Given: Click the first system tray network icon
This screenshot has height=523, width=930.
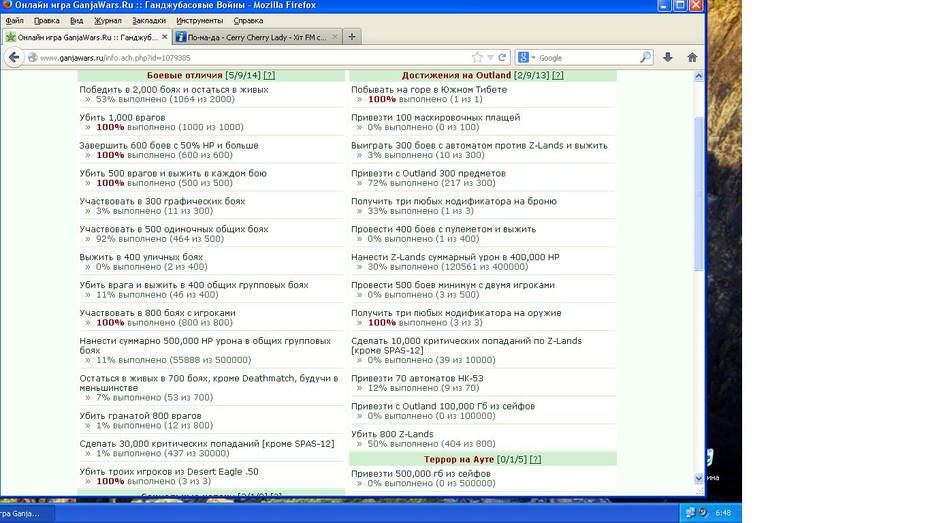Looking at the screenshot, I should (690, 513).
